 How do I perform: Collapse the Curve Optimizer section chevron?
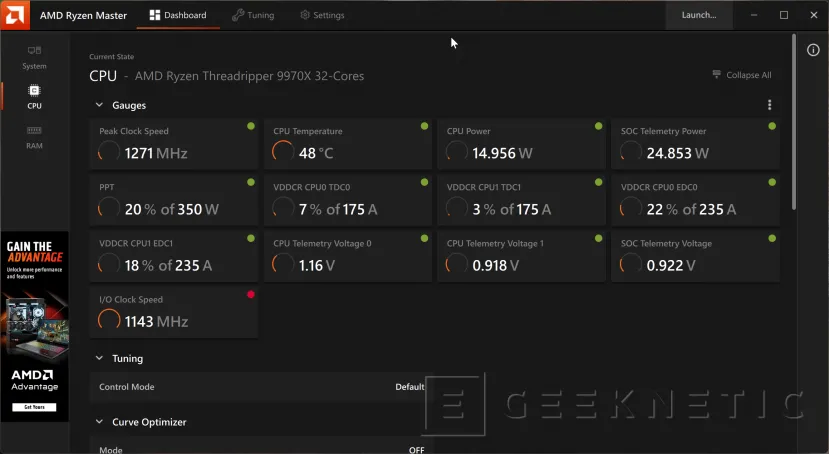click(99, 421)
